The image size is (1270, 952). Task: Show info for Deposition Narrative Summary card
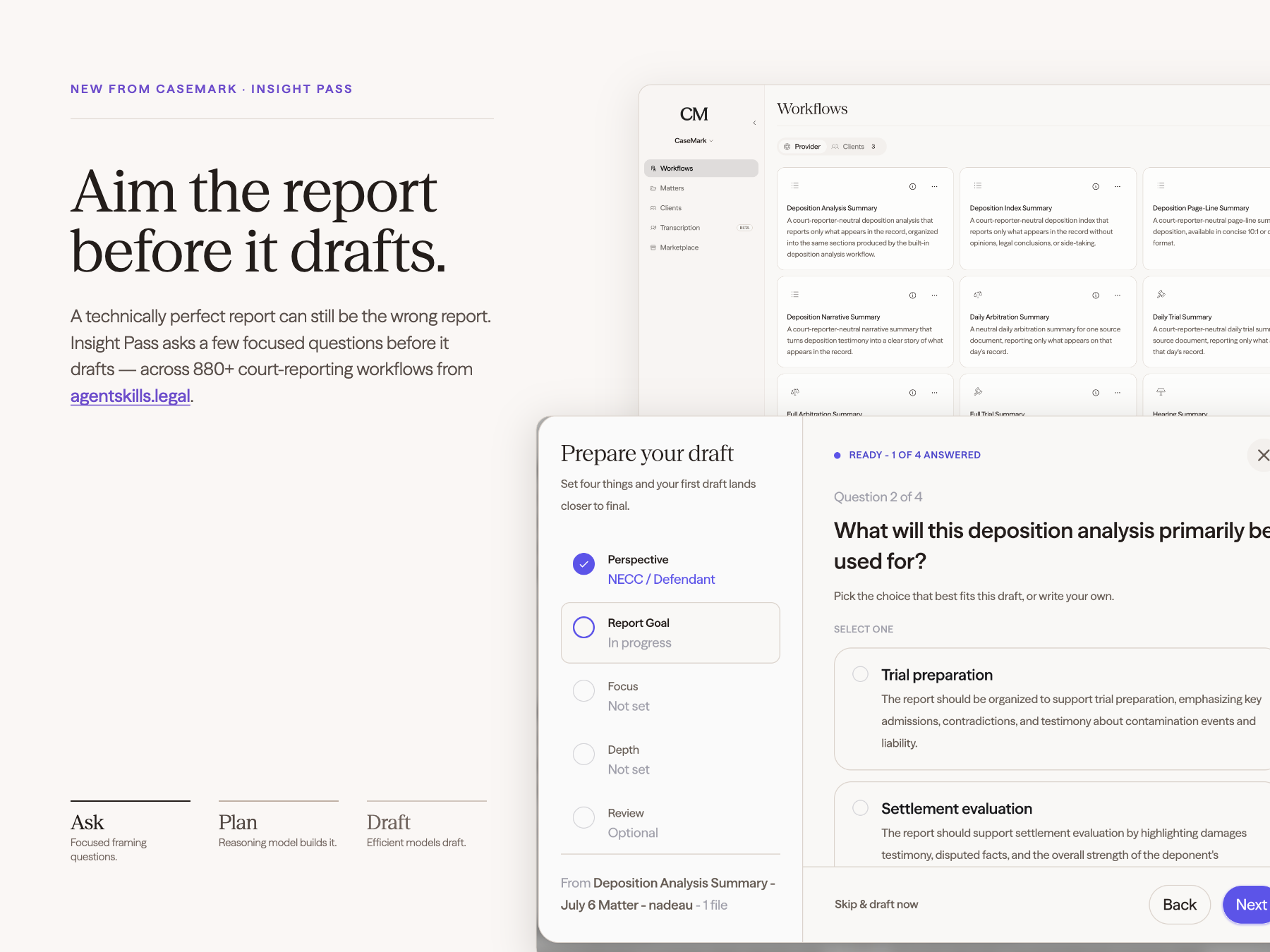point(912,295)
